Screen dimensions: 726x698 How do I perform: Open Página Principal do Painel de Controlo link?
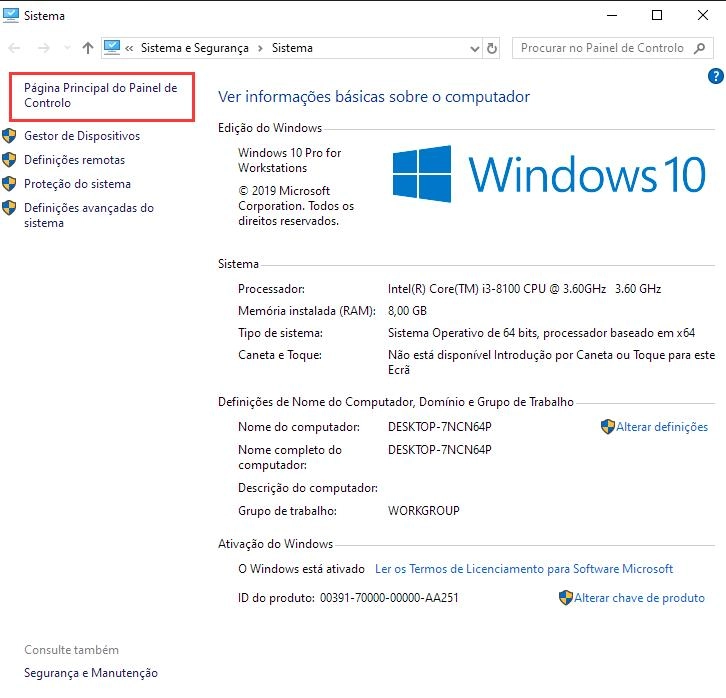tap(100, 95)
